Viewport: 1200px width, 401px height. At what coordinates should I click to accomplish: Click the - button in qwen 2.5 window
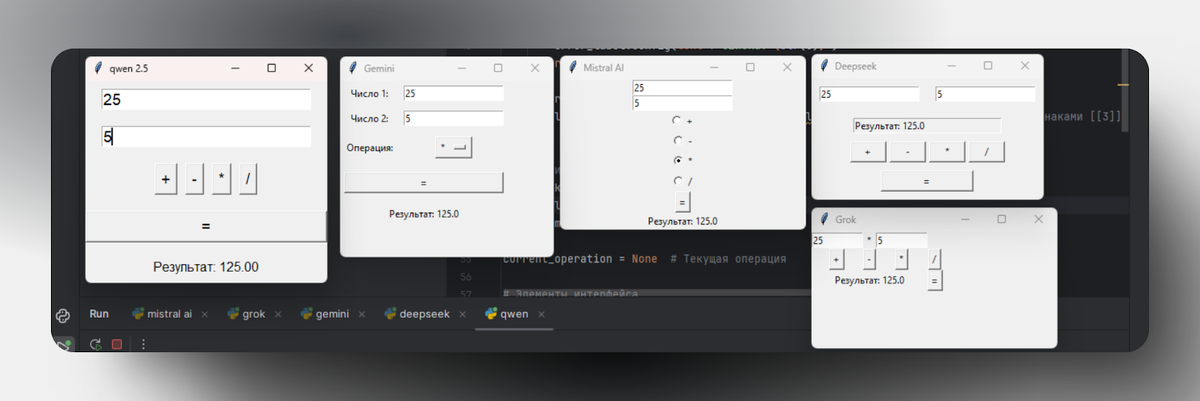(x=195, y=179)
